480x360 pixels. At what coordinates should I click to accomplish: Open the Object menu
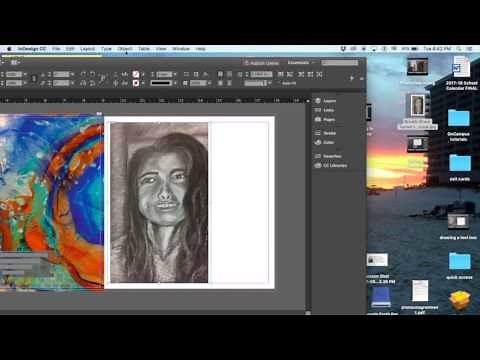[x=125, y=49]
